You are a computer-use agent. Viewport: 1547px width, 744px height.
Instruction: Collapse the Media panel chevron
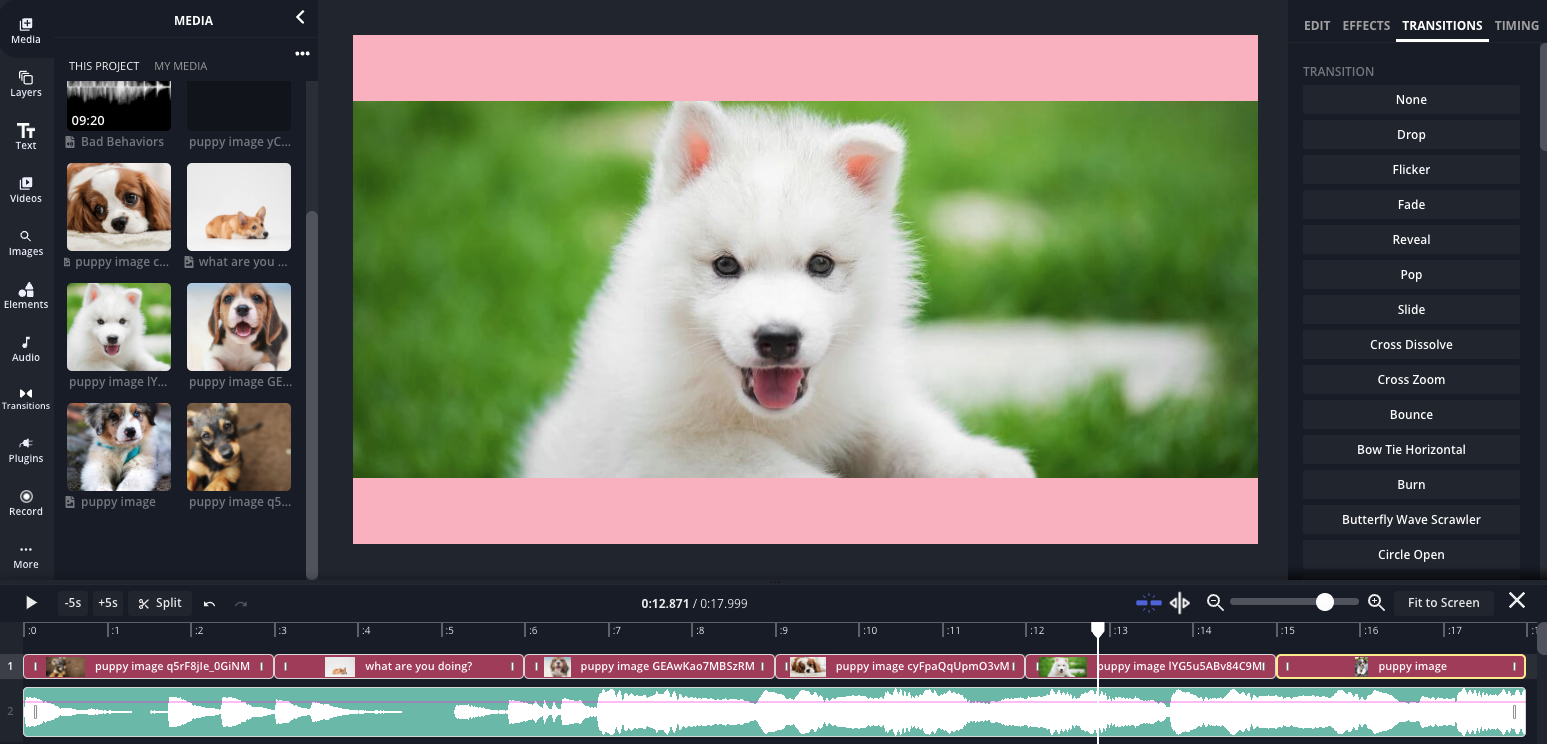[x=300, y=17]
